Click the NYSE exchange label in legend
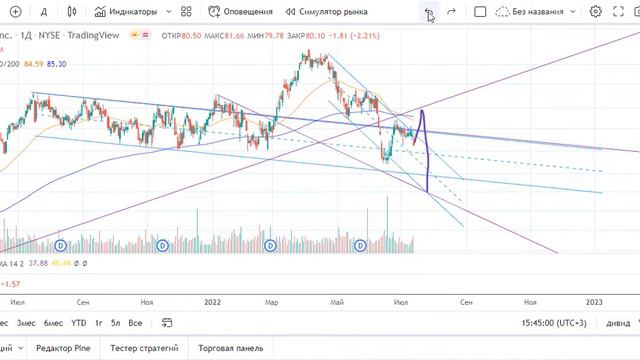The width and height of the screenshot is (640, 360). (x=49, y=36)
